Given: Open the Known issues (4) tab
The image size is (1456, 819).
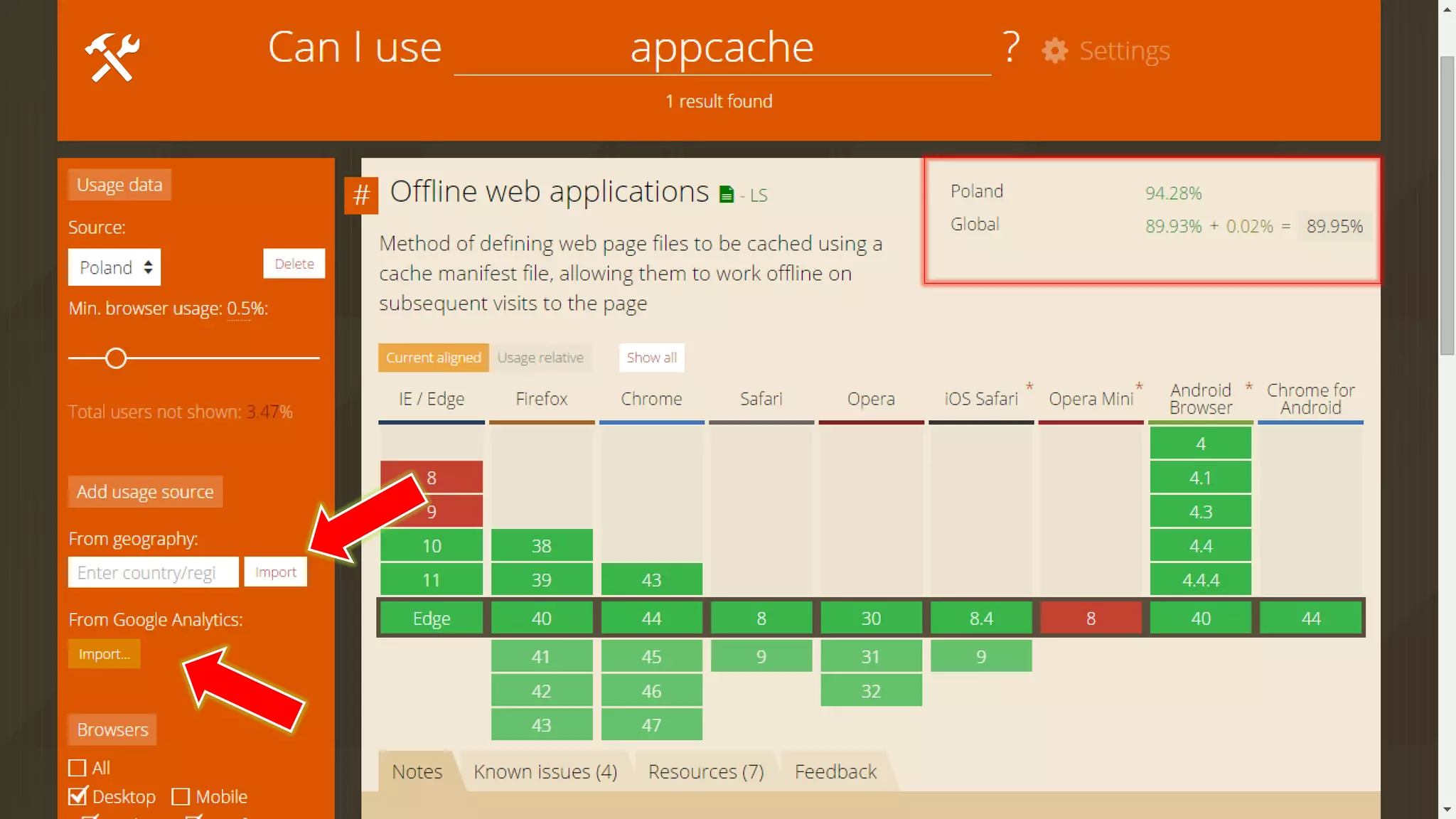Looking at the screenshot, I should (x=545, y=771).
